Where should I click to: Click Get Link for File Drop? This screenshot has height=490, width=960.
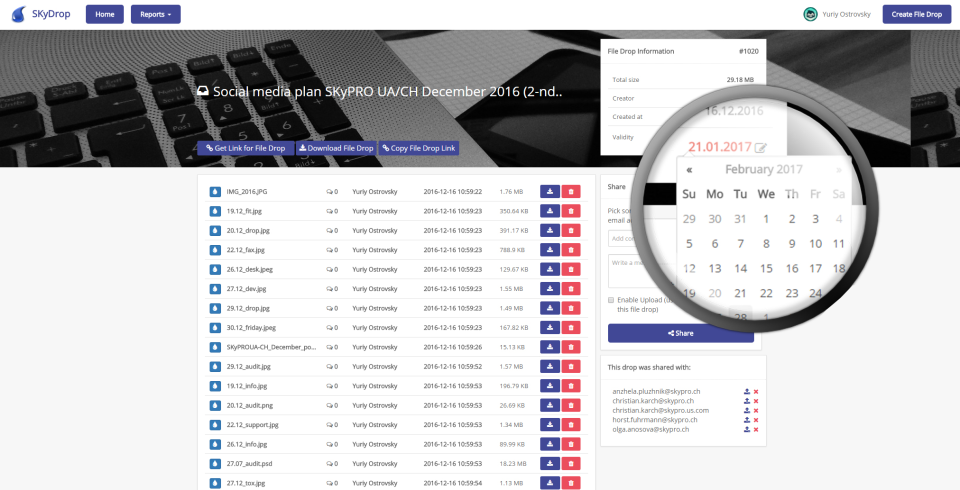pos(246,148)
